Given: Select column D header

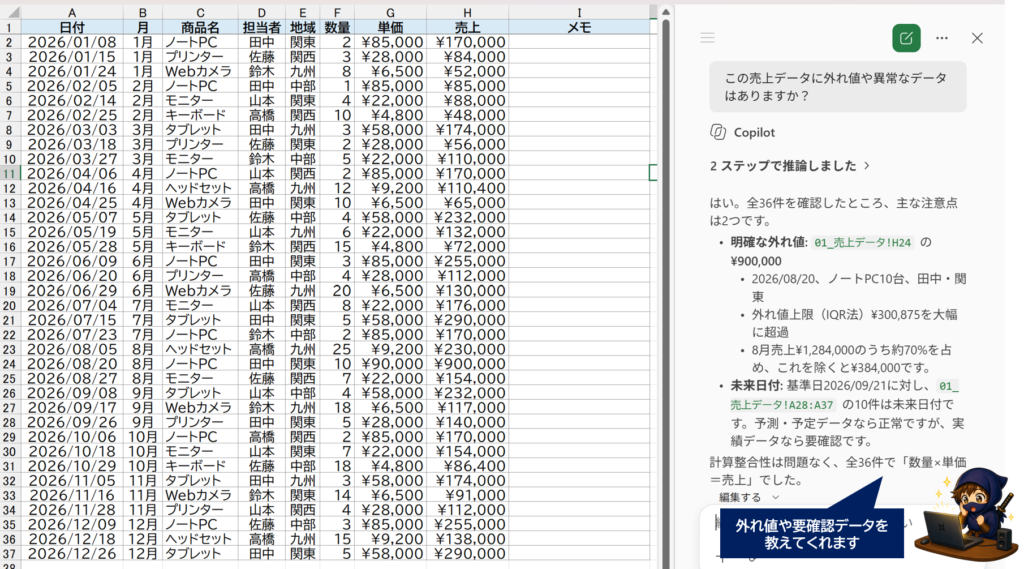Looking at the screenshot, I should 261,12.
